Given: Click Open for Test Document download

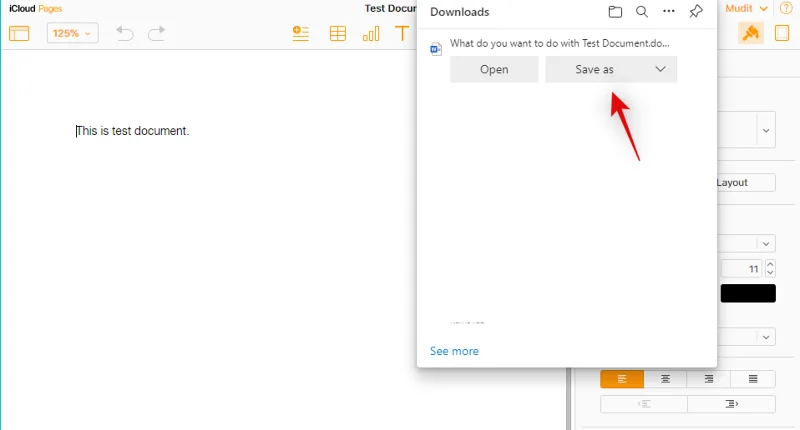Looking at the screenshot, I should [x=494, y=69].
